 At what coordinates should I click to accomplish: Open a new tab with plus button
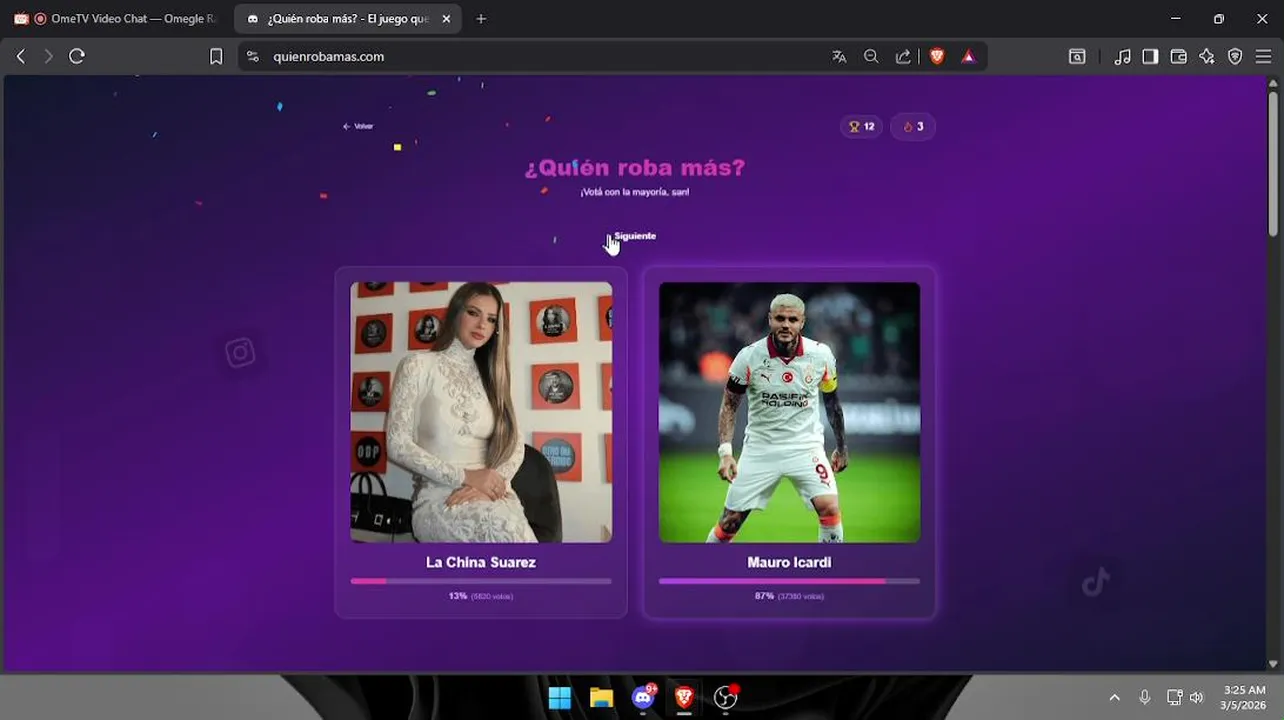pyautogui.click(x=481, y=19)
